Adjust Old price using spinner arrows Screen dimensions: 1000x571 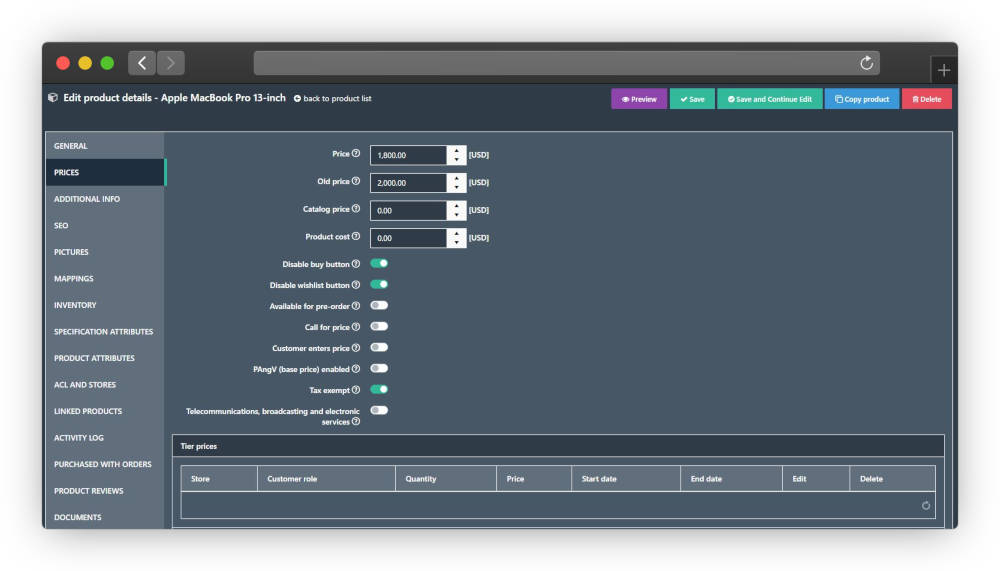[x=457, y=182]
